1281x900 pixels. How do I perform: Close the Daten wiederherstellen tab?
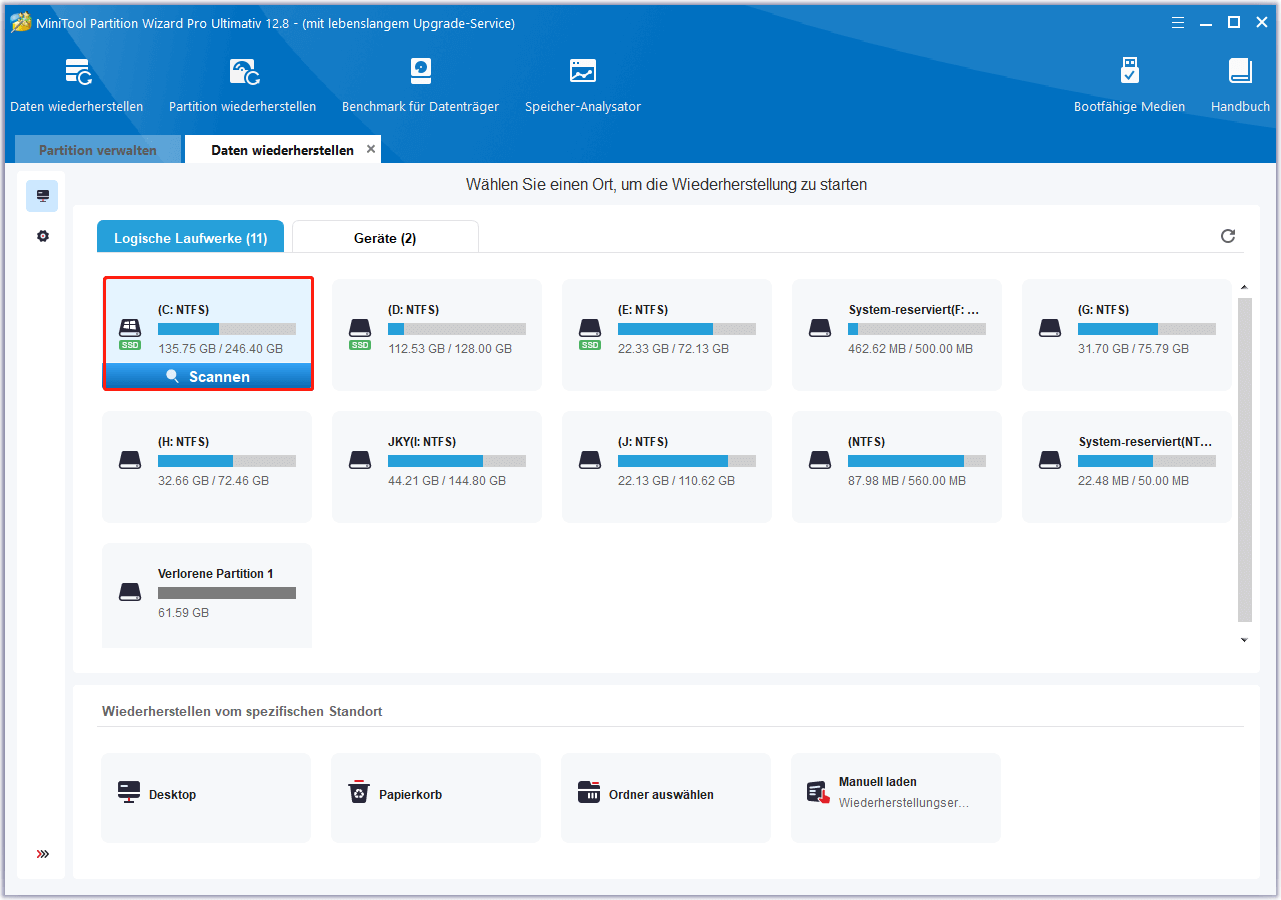[x=371, y=149]
